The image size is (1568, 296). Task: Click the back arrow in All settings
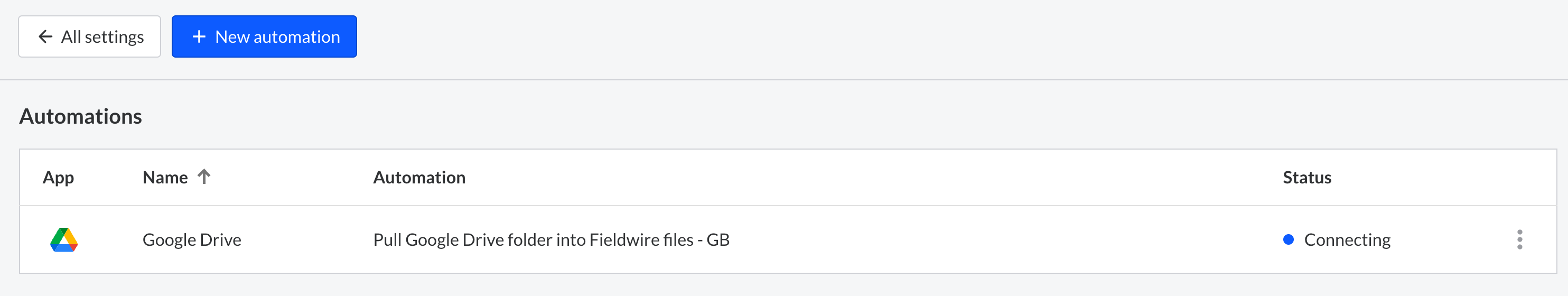(x=45, y=36)
